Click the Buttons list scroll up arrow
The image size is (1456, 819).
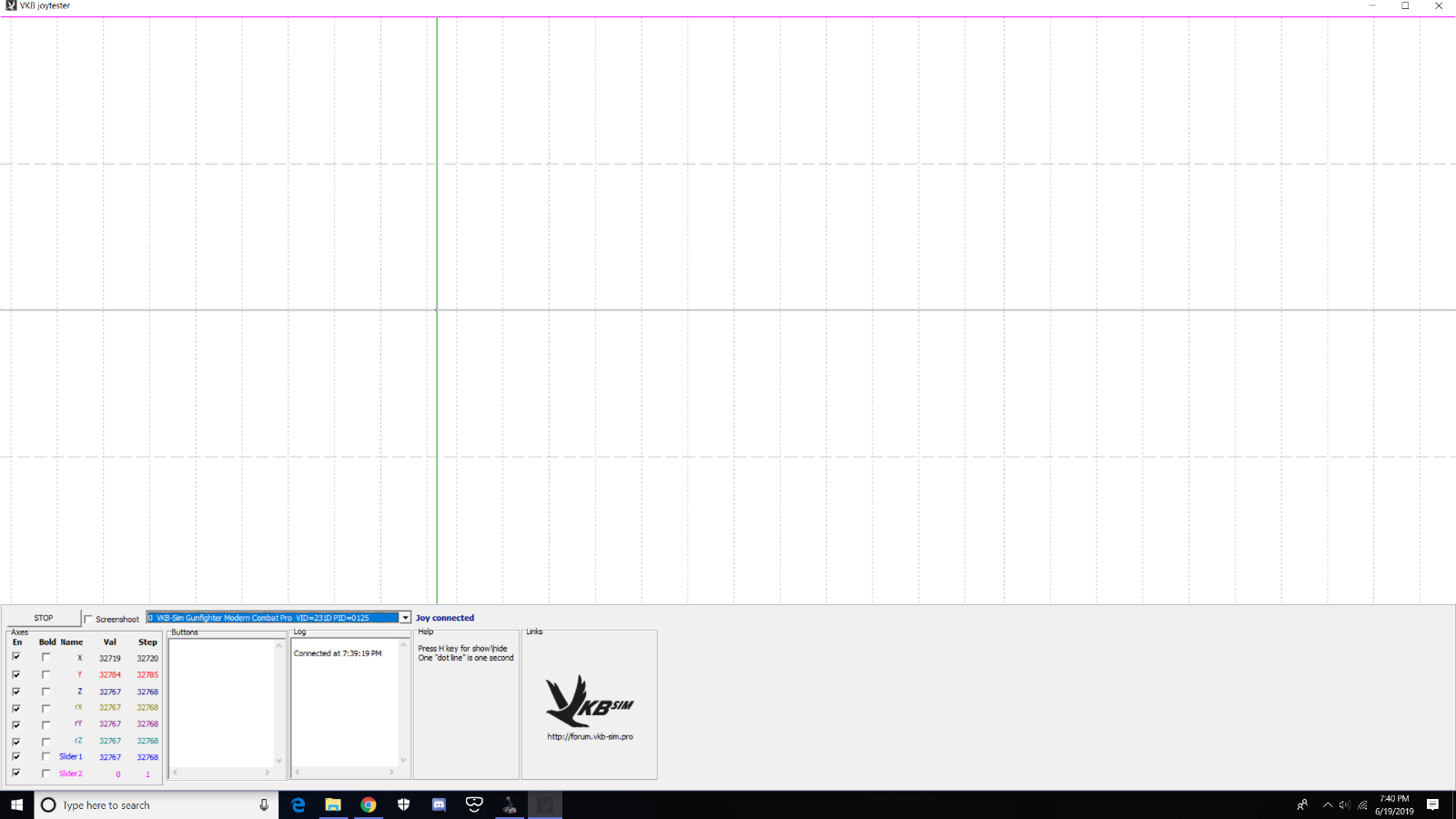pyautogui.click(x=279, y=645)
